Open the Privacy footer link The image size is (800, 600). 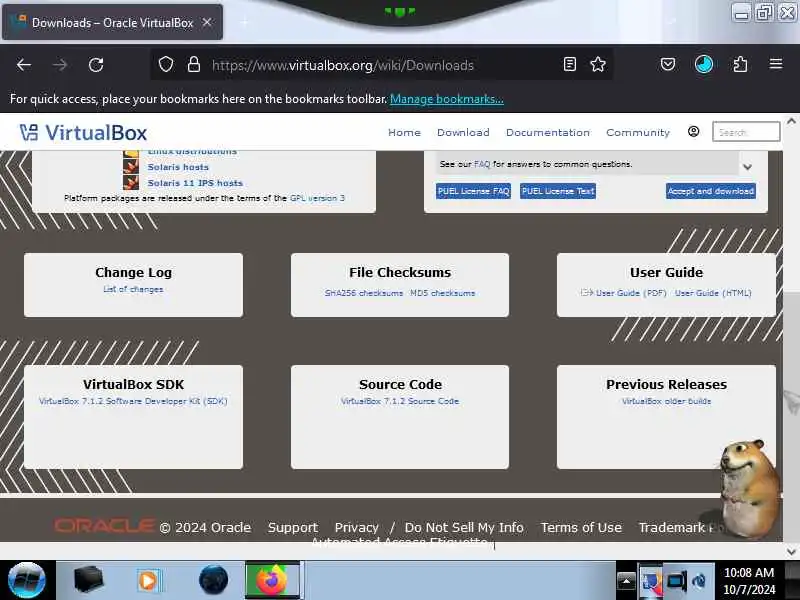357,528
